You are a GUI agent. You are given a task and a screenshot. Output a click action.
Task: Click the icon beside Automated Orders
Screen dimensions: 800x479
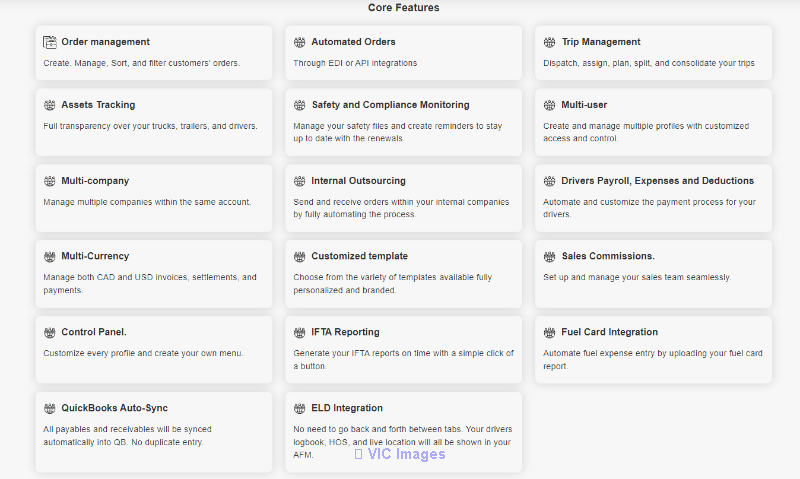pos(299,42)
